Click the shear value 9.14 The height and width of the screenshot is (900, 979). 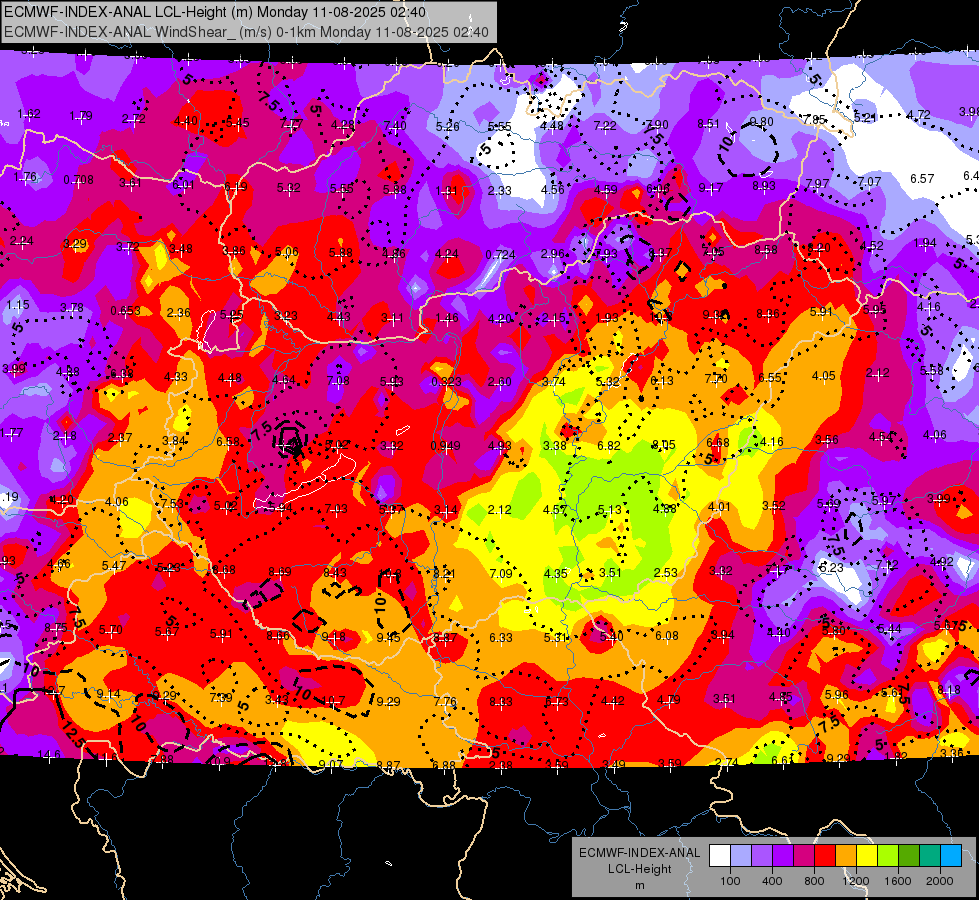point(109,694)
